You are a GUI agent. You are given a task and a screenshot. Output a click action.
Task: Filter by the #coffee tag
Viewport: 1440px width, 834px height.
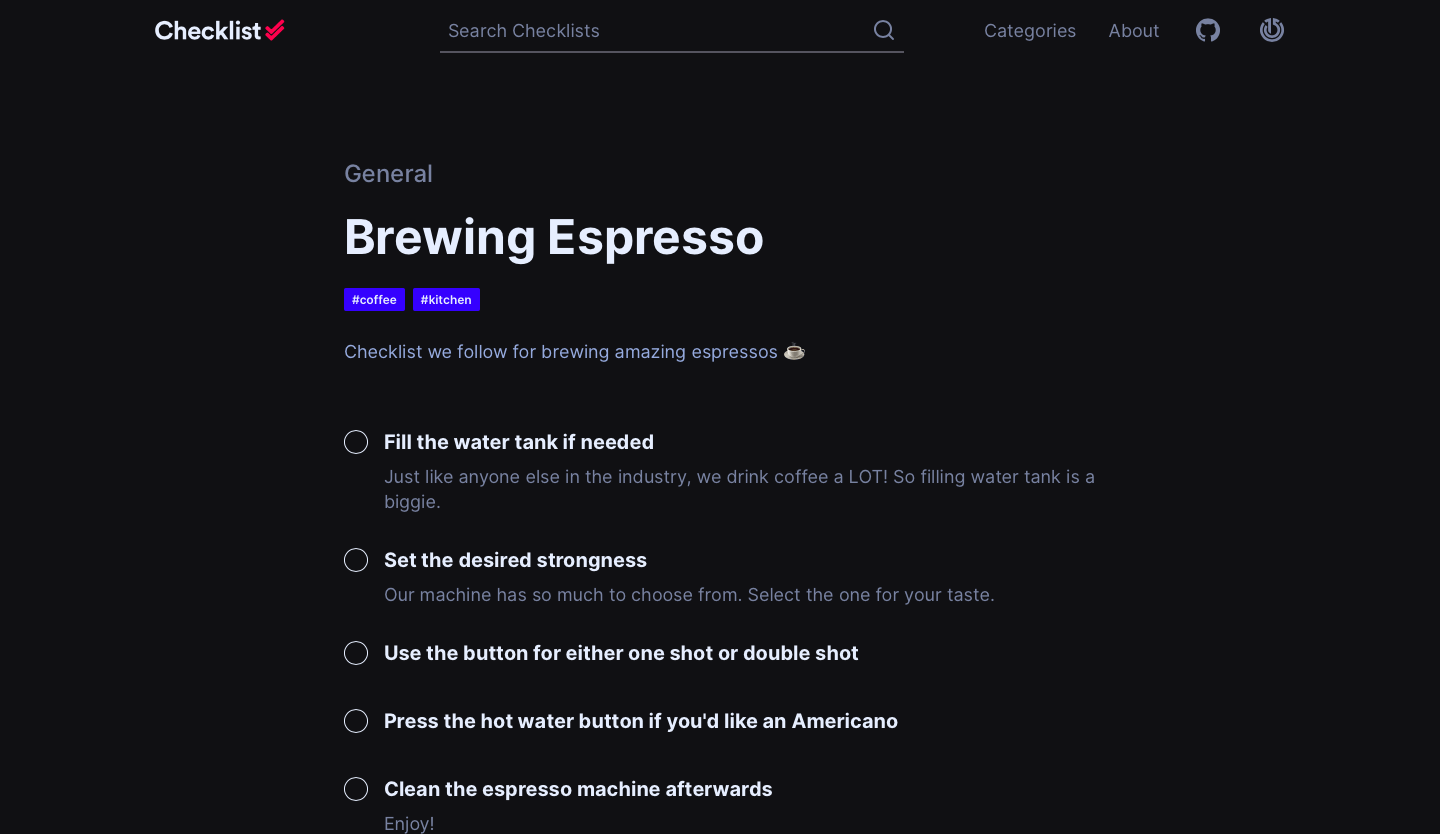point(374,300)
